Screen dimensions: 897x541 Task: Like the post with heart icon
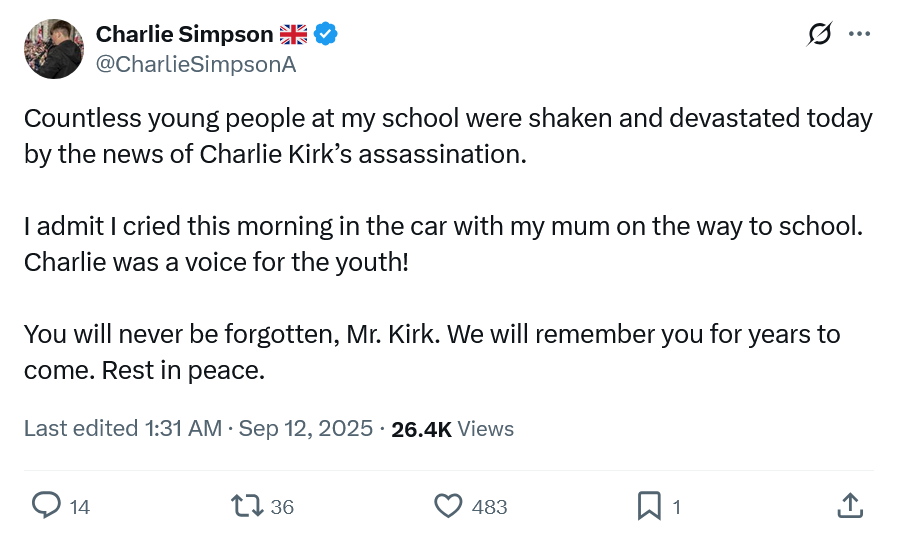pyautogui.click(x=448, y=506)
